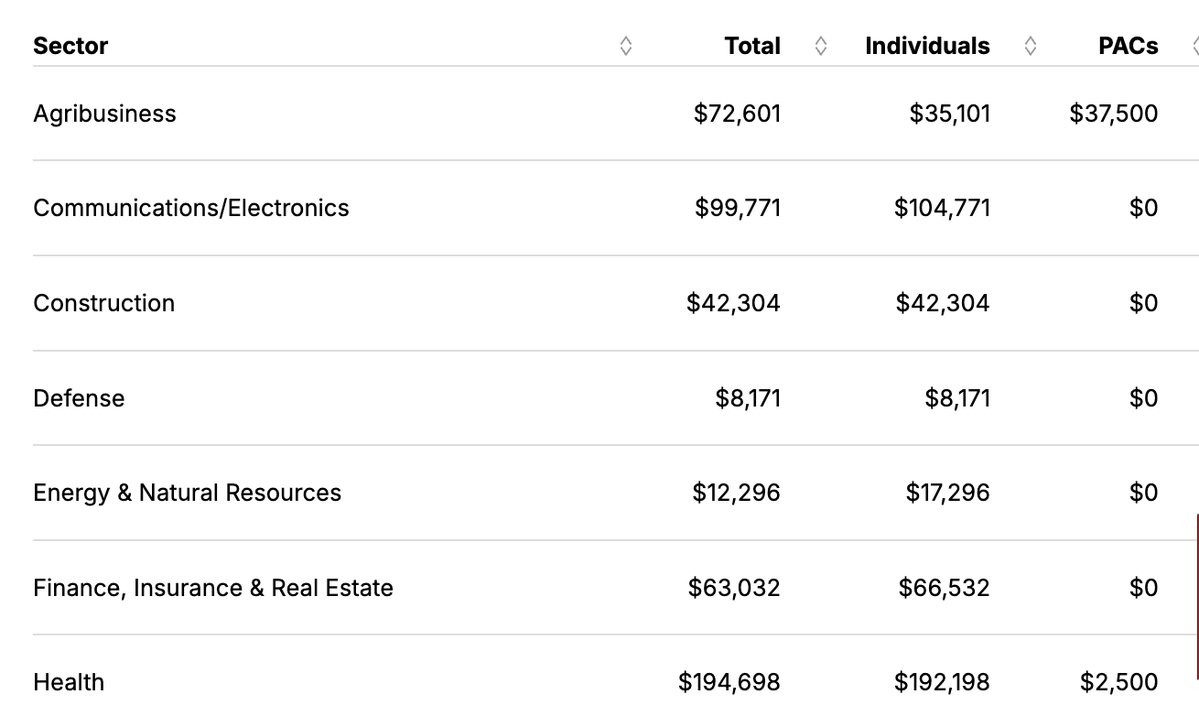Click the sort arrows beside the Total header

click(x=822, y=46)
